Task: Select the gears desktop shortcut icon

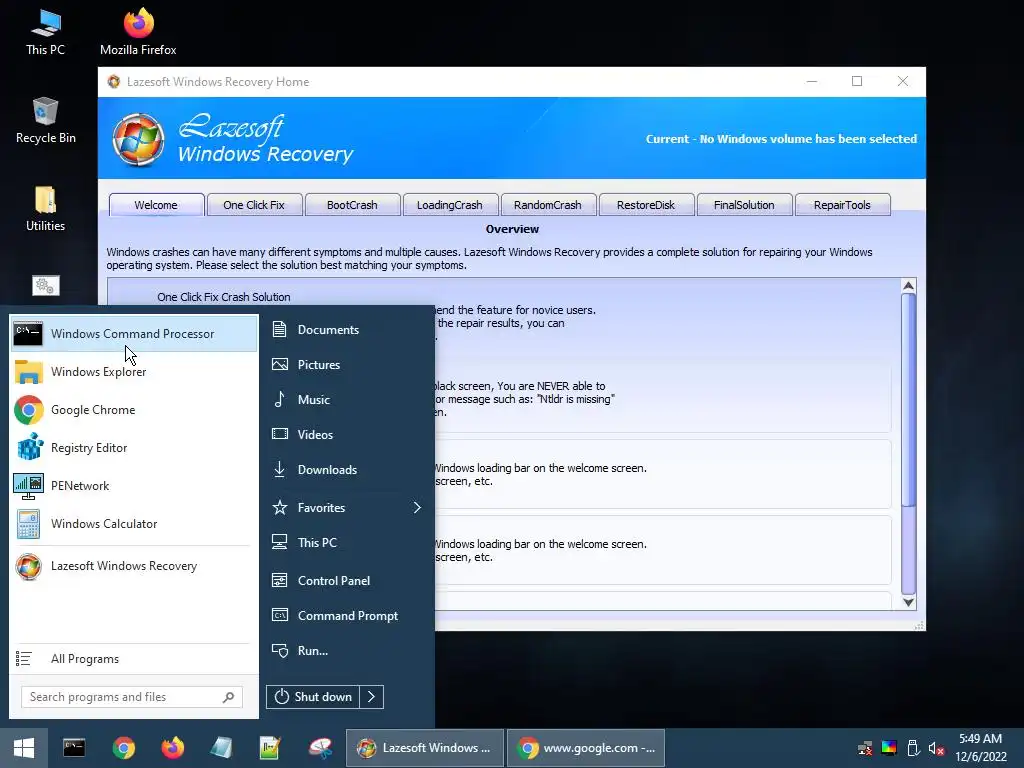Action: click(46, 285)
